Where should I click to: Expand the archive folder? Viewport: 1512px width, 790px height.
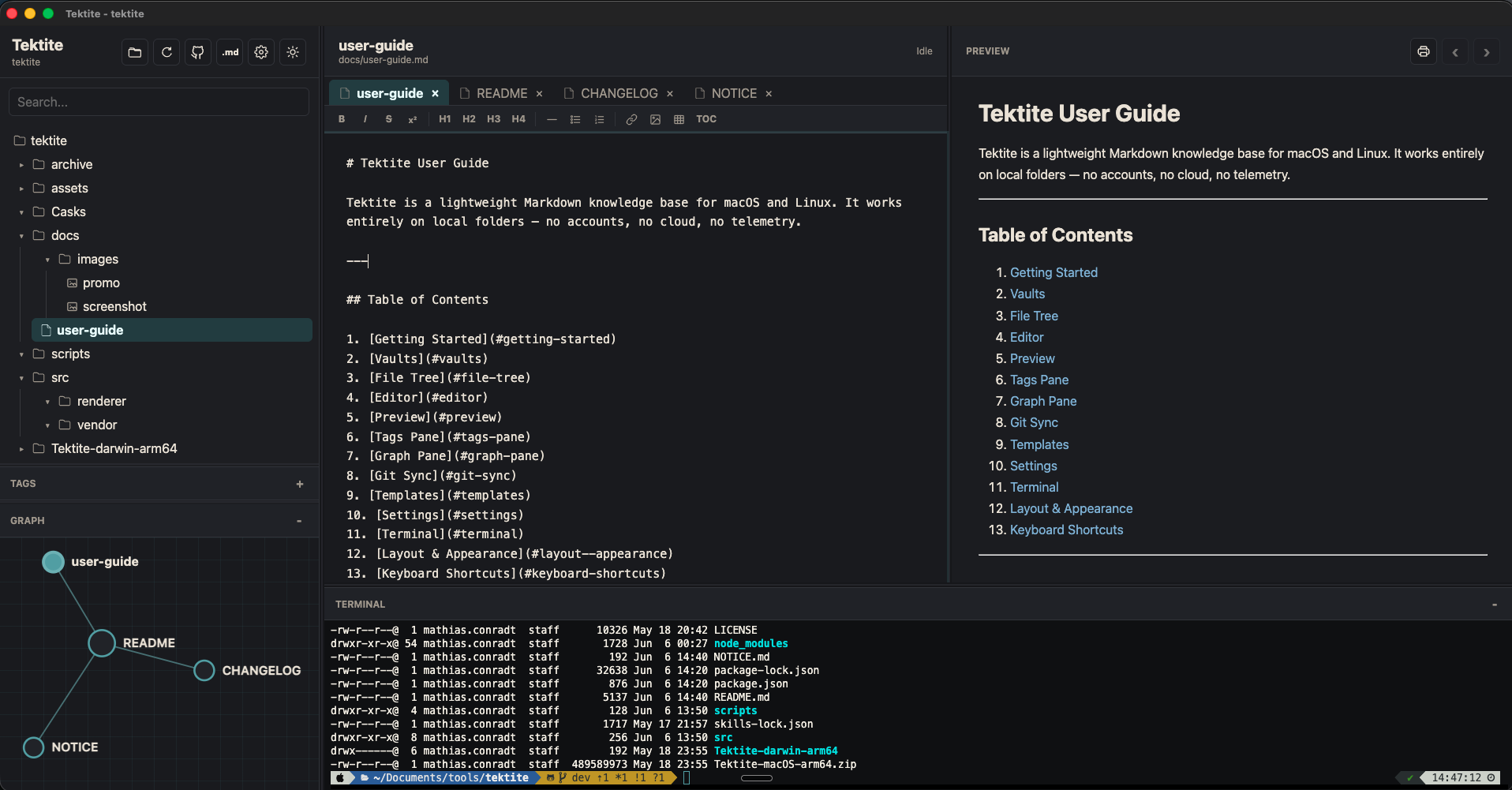[21, 165]
